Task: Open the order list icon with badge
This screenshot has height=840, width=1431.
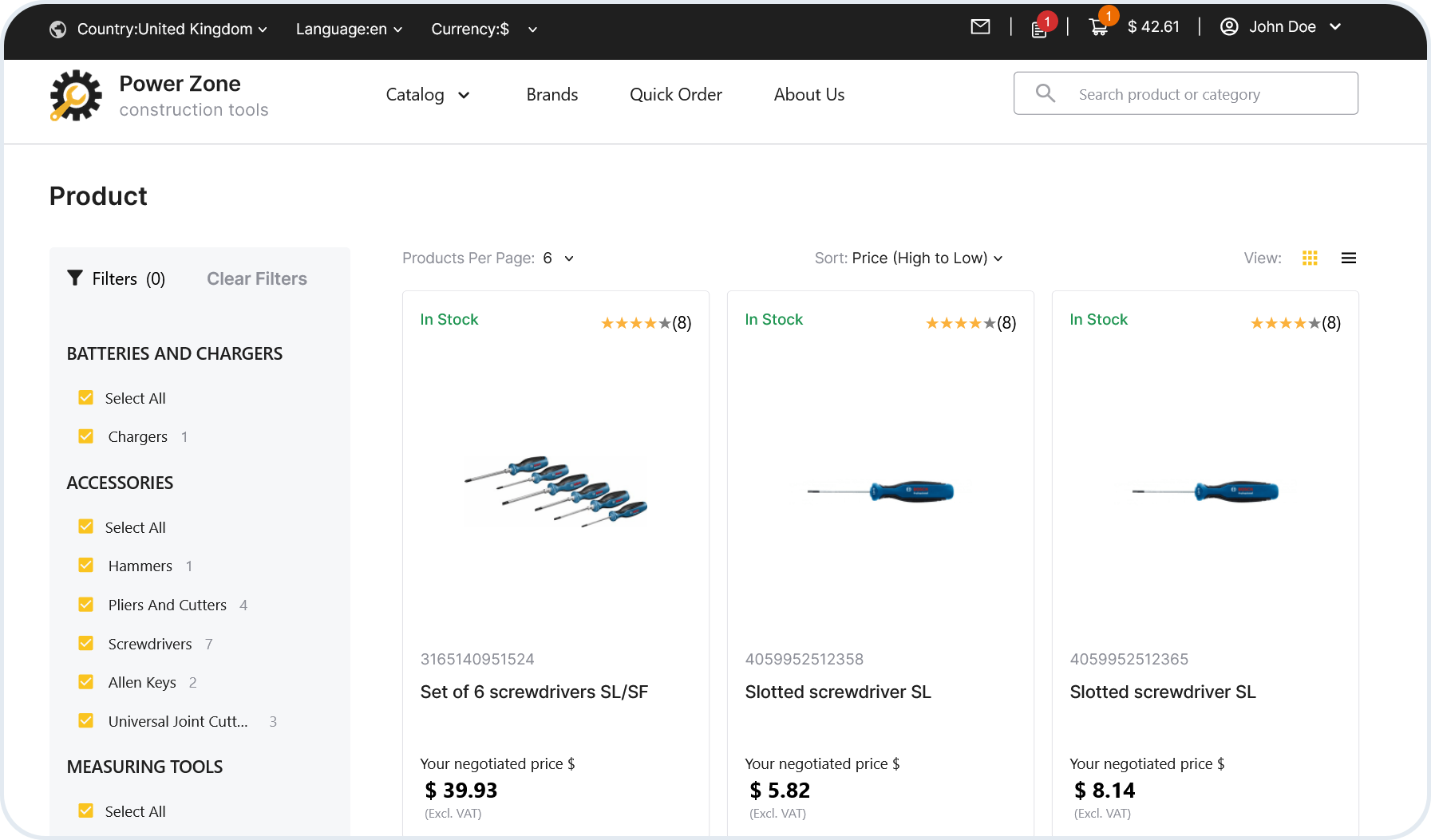Action: pos(1039,30)
